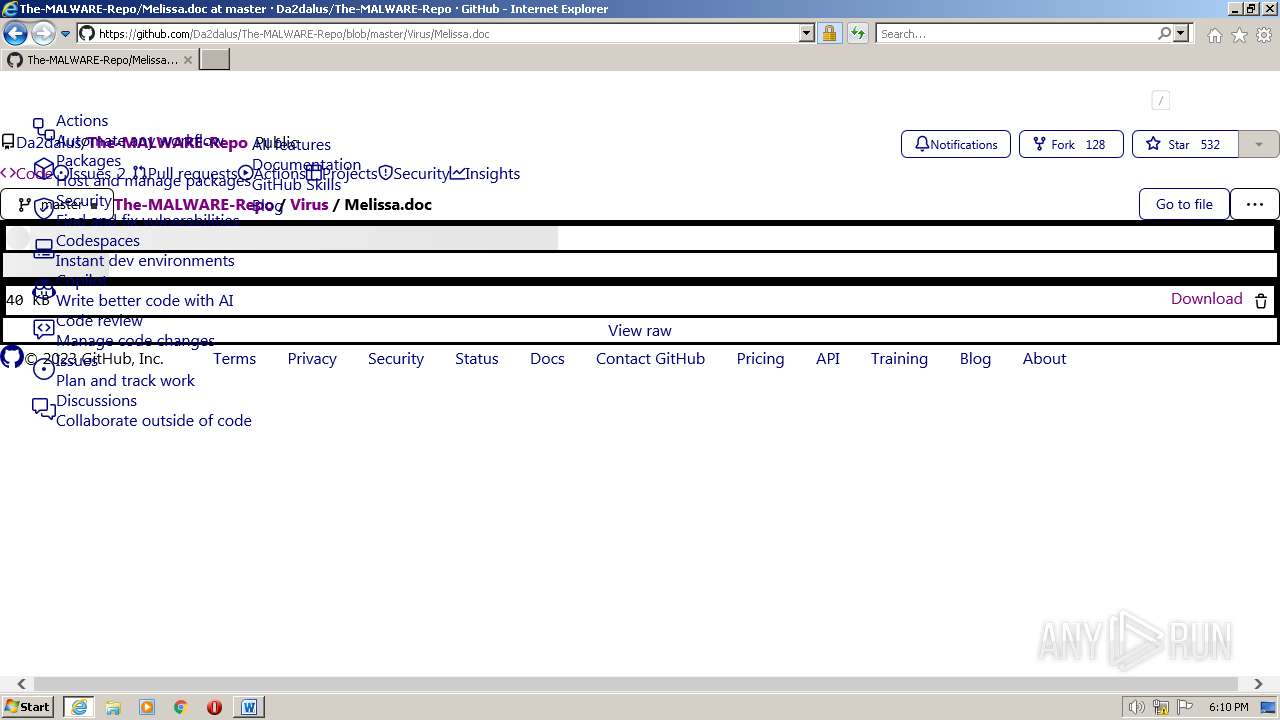Fork the repository with Fork 128
Image resolution: width=1280 pixels, height=720 pixels.
pos(1071,144)
